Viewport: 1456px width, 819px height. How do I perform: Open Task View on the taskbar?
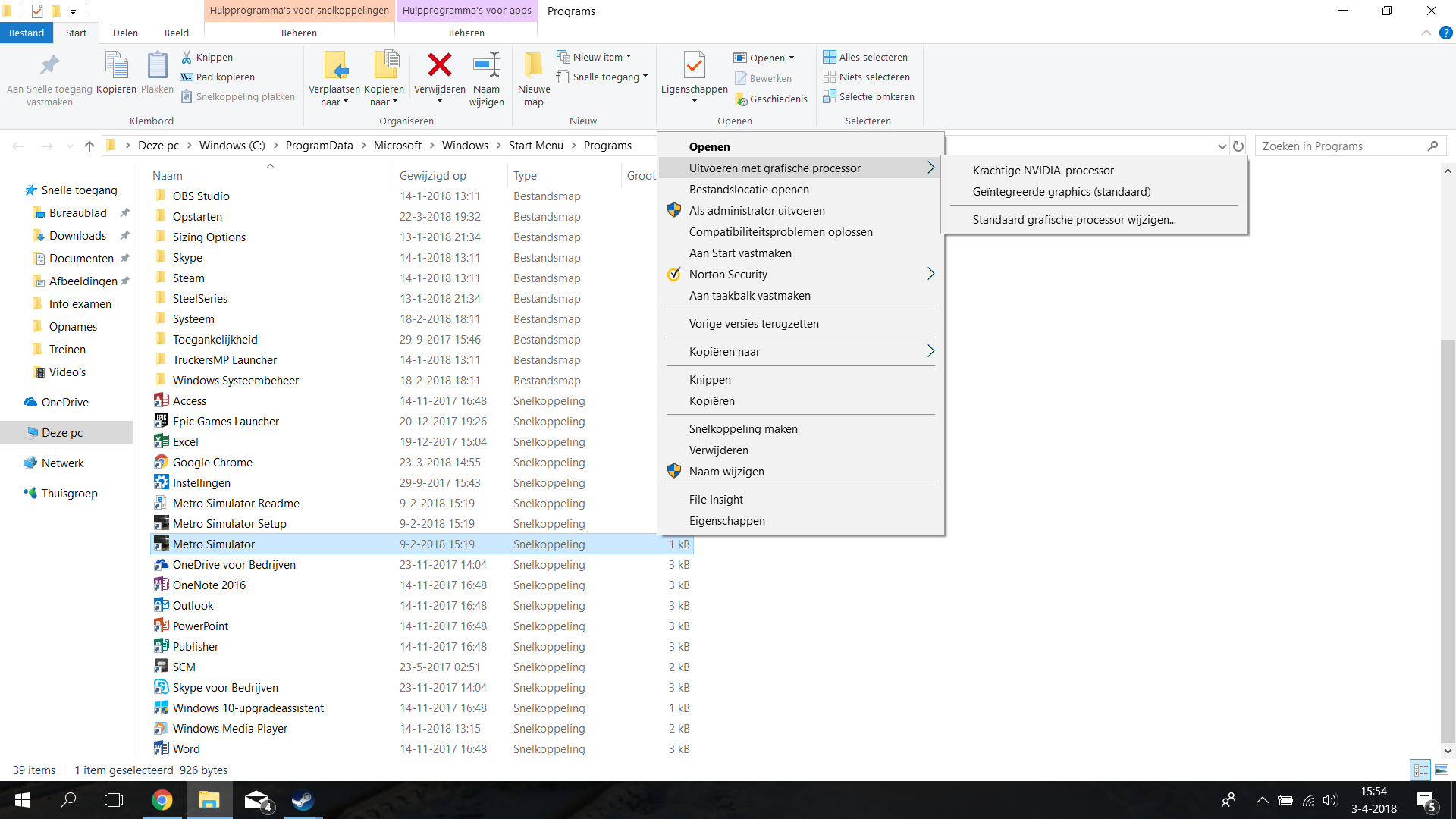tap(114, 800)
